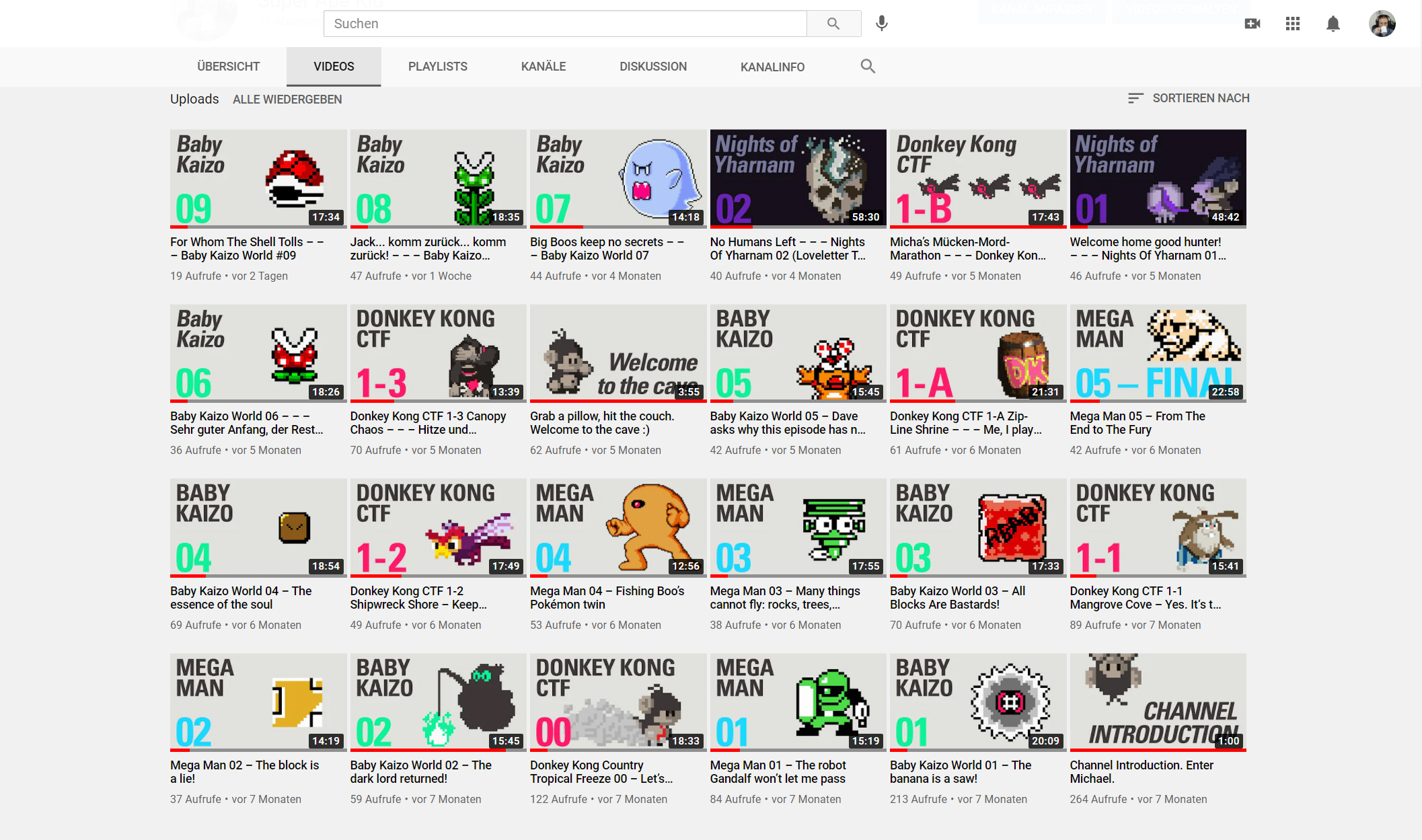The image size is (1422, 840).
Task: Click title Jack... komm zurück
Action: point(428,248)
